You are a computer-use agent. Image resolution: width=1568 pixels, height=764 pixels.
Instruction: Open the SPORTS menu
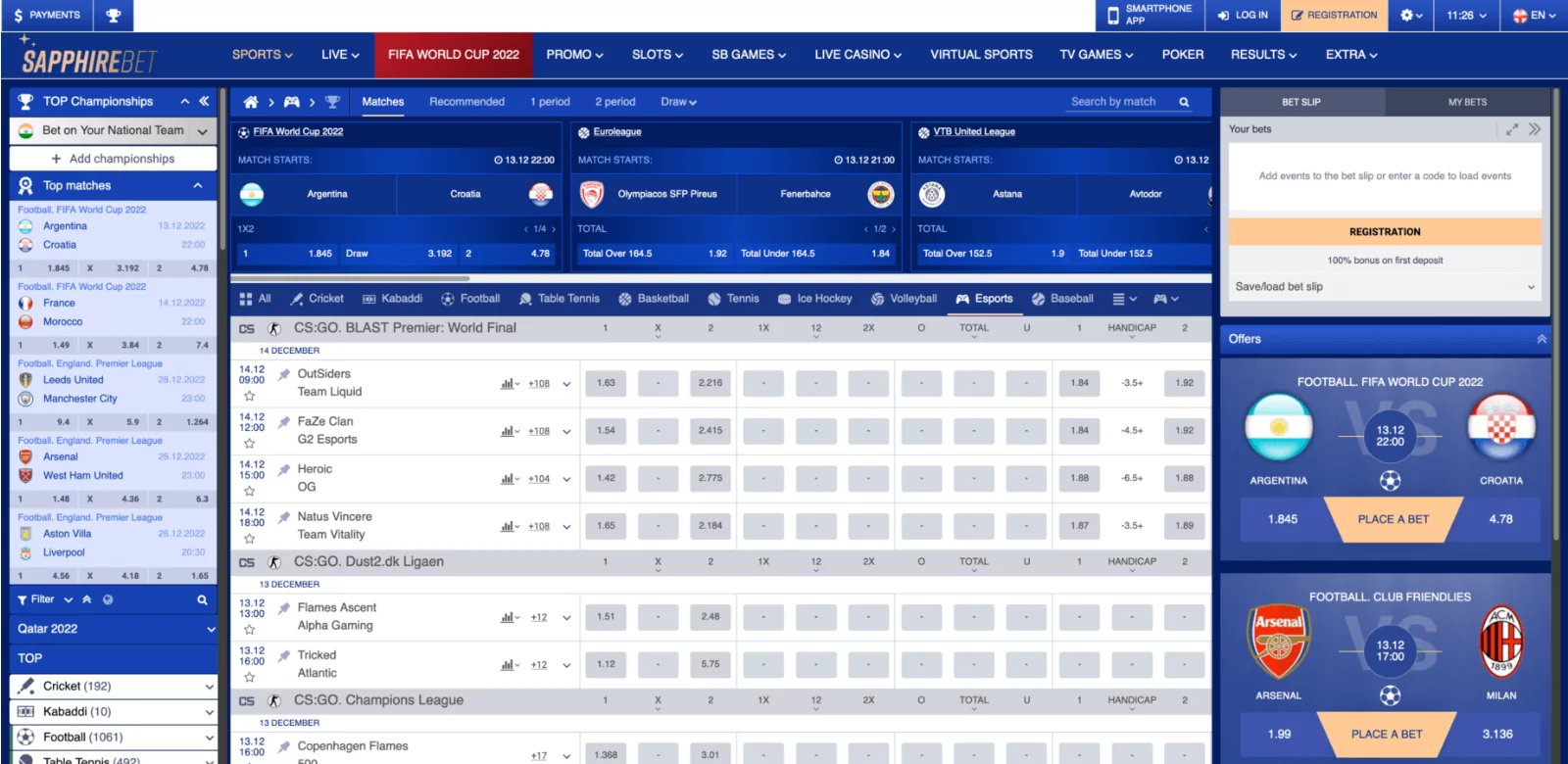[262, 55]
